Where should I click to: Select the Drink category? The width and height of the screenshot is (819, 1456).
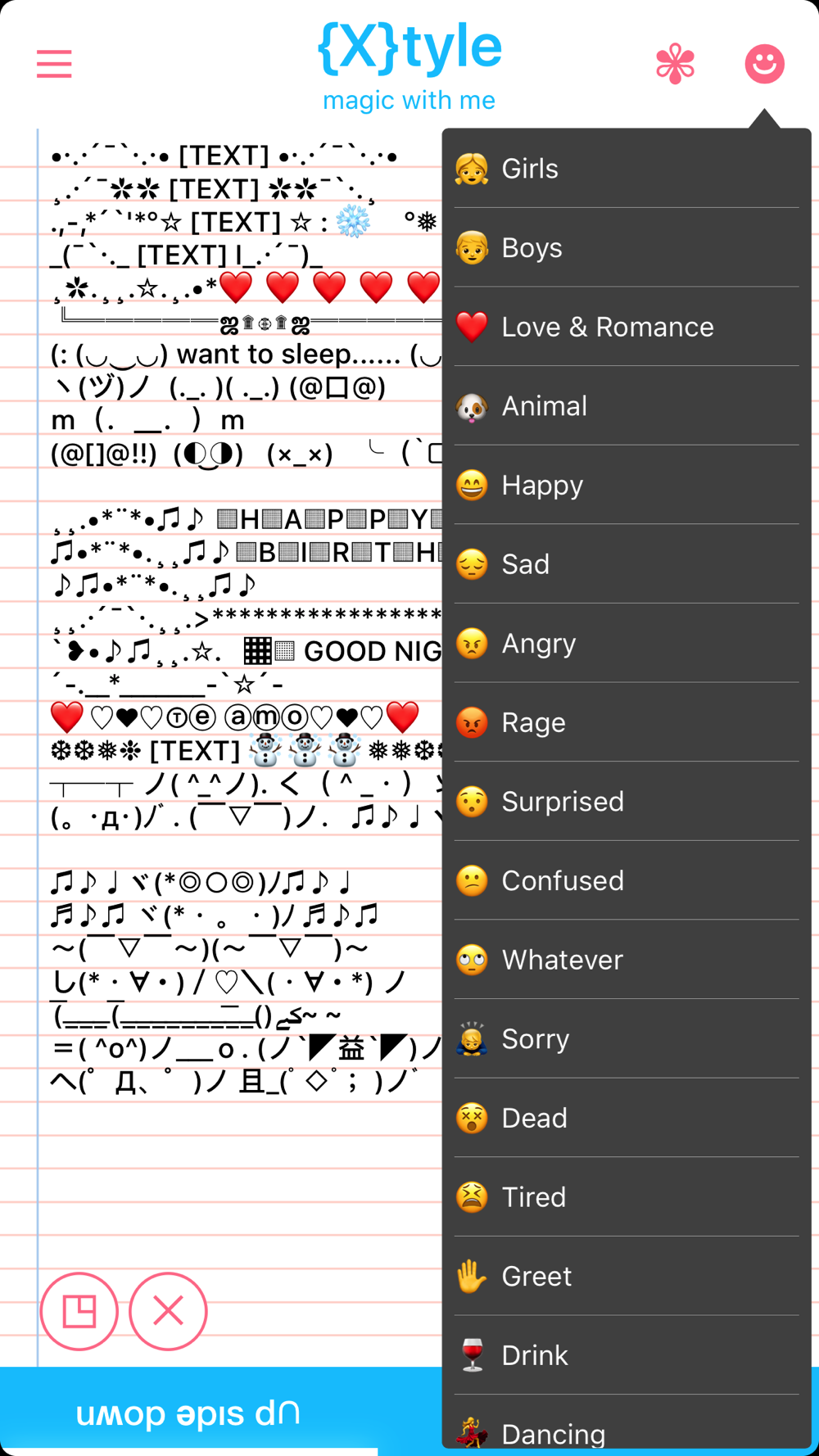[x=627, y=1355]
